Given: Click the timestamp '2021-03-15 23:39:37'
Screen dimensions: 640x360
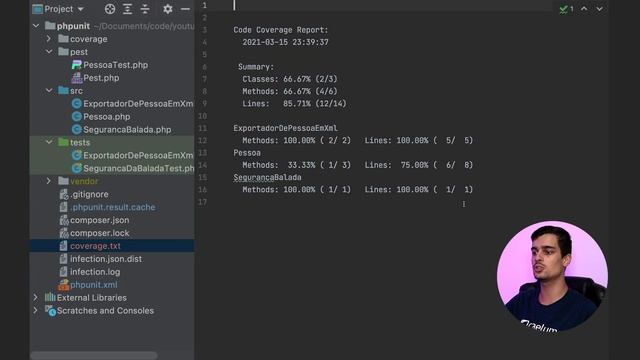Looking at the screenshot, I should click(x=285, y=42).
